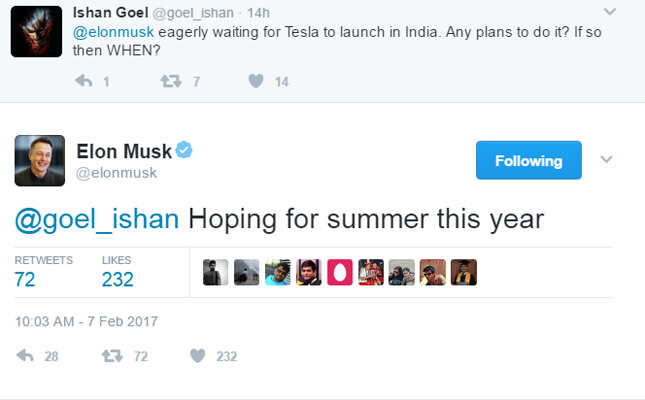645x400 pixels.
Task: Reply to Elon Musk's tweet
Action: click(x=27, y=355)
